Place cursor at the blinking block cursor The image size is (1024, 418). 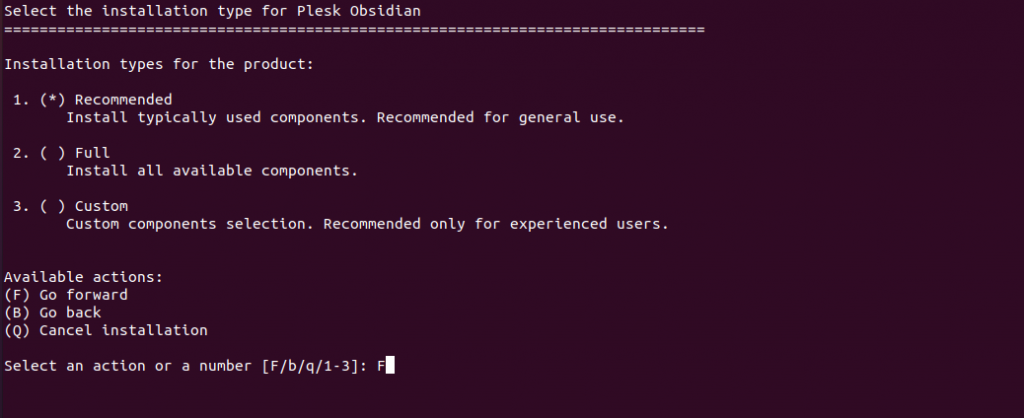click(x=390, y=366)
